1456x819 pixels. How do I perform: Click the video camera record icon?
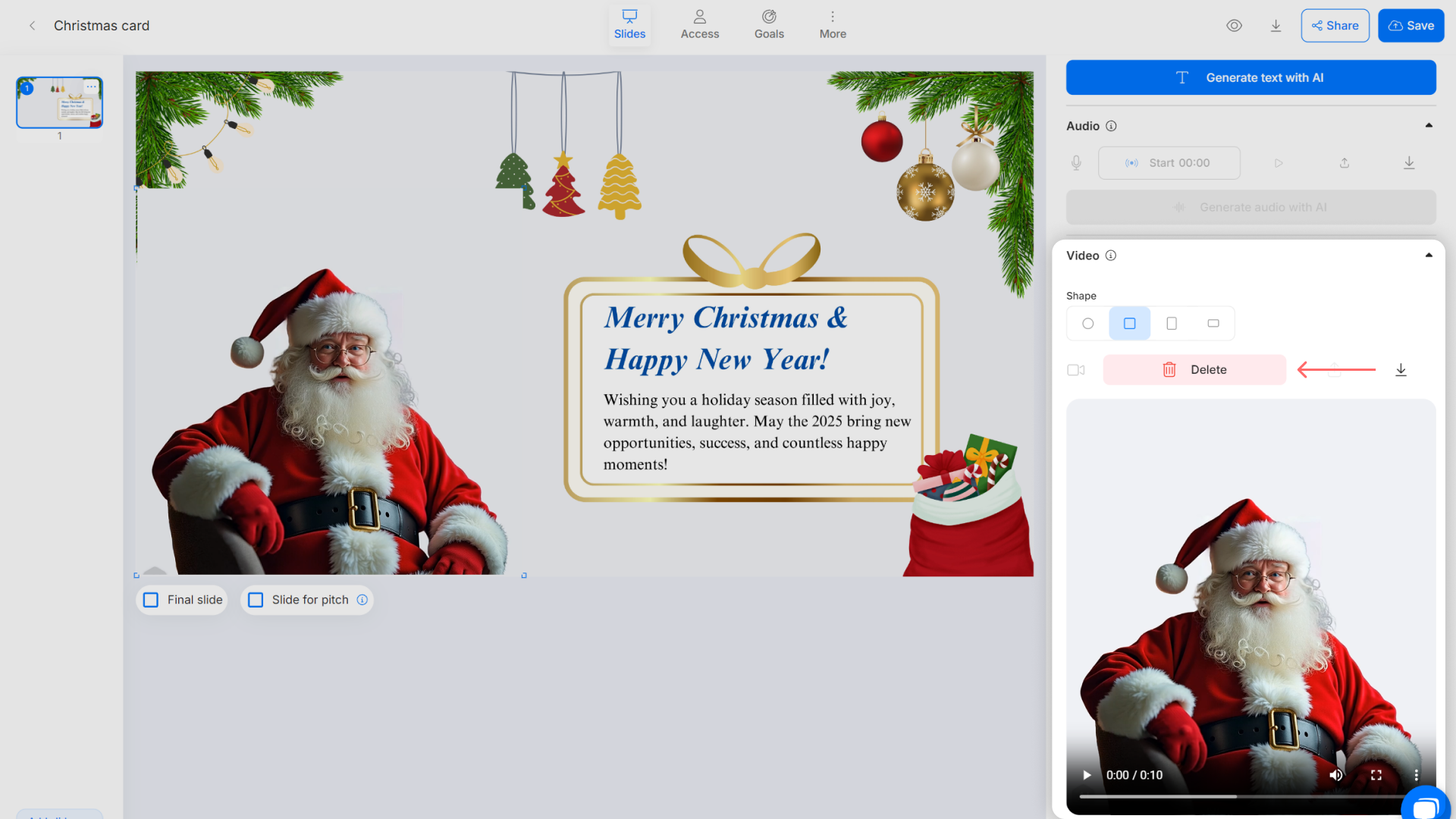tap(1075, 370)
